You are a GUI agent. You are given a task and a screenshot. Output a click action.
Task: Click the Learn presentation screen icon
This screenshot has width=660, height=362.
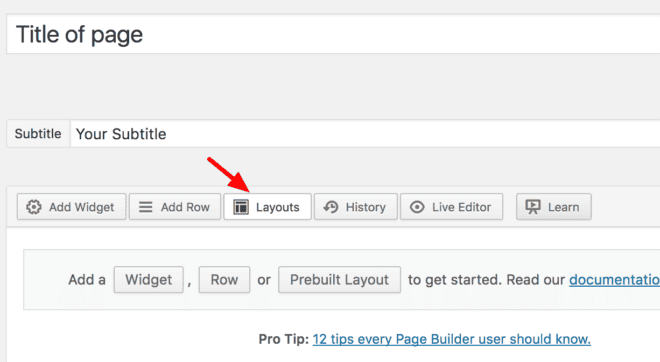tap(533, 207)
